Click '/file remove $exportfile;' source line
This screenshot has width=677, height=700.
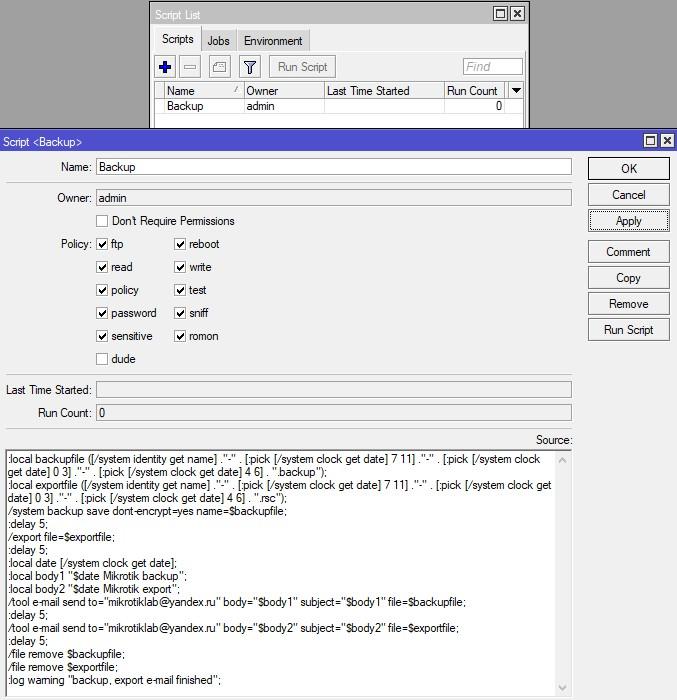tap(63, 667)
